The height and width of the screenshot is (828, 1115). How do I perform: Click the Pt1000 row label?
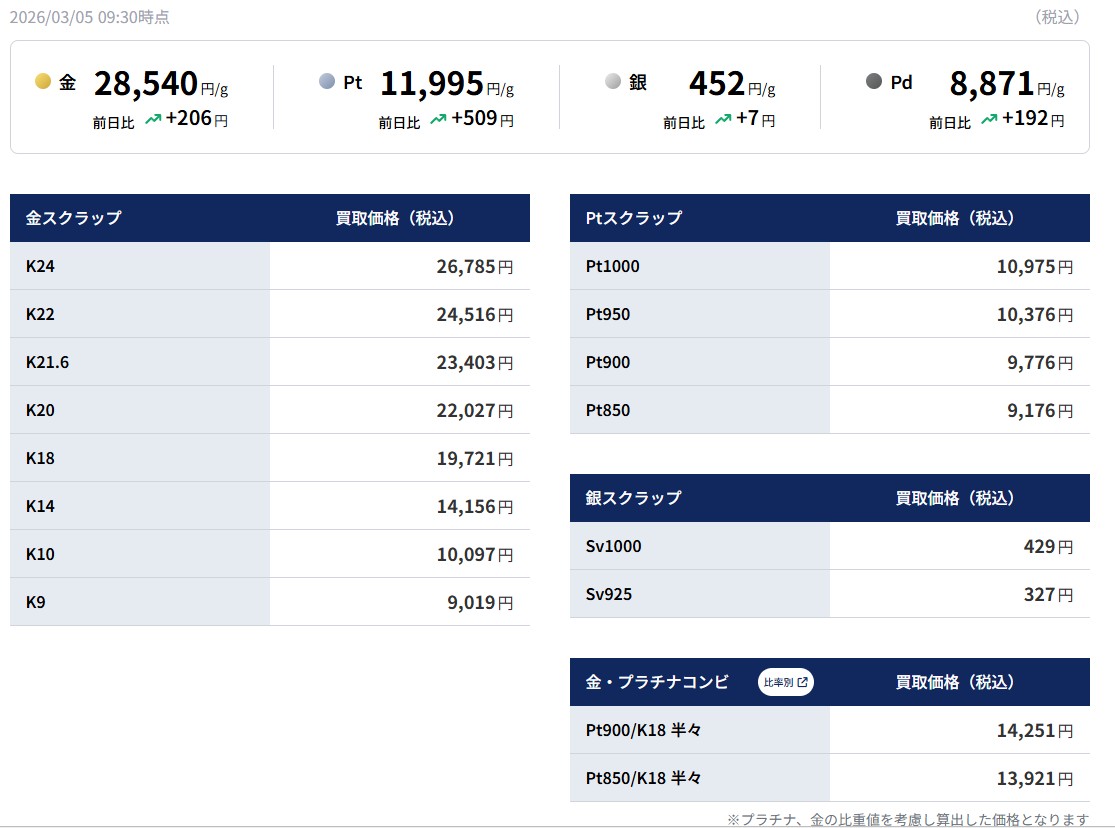point(612,266)
